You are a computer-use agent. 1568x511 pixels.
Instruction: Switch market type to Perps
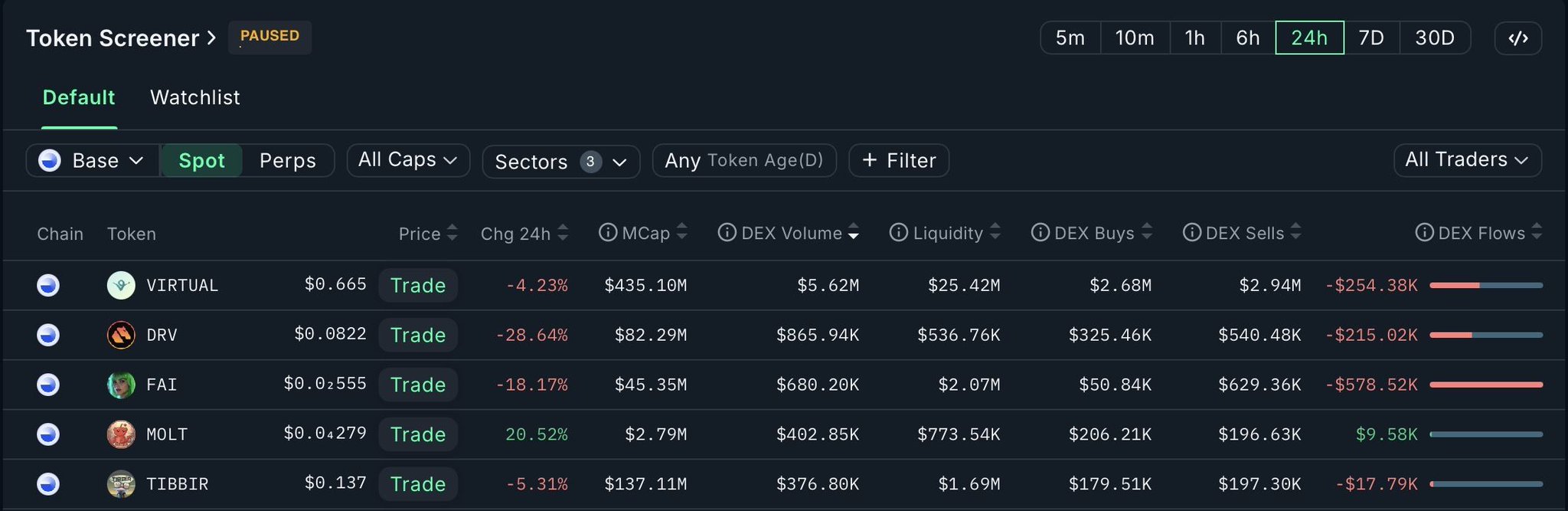[x=287, y=160]
